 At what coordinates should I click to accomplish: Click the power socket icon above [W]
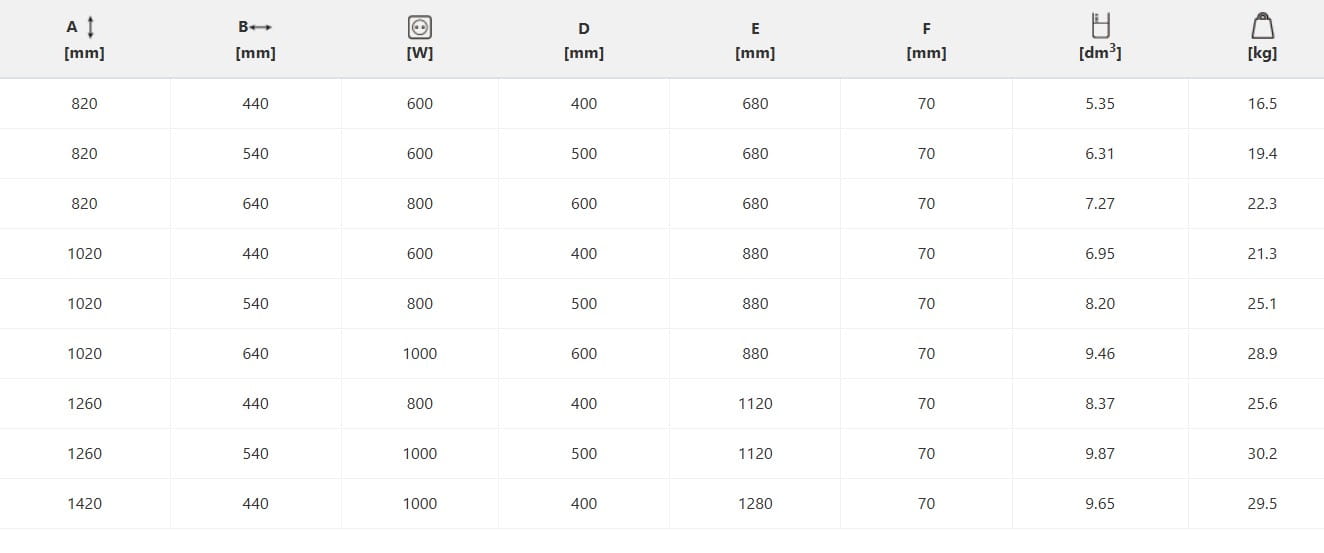pyautogui.click(x=420, y=29)
